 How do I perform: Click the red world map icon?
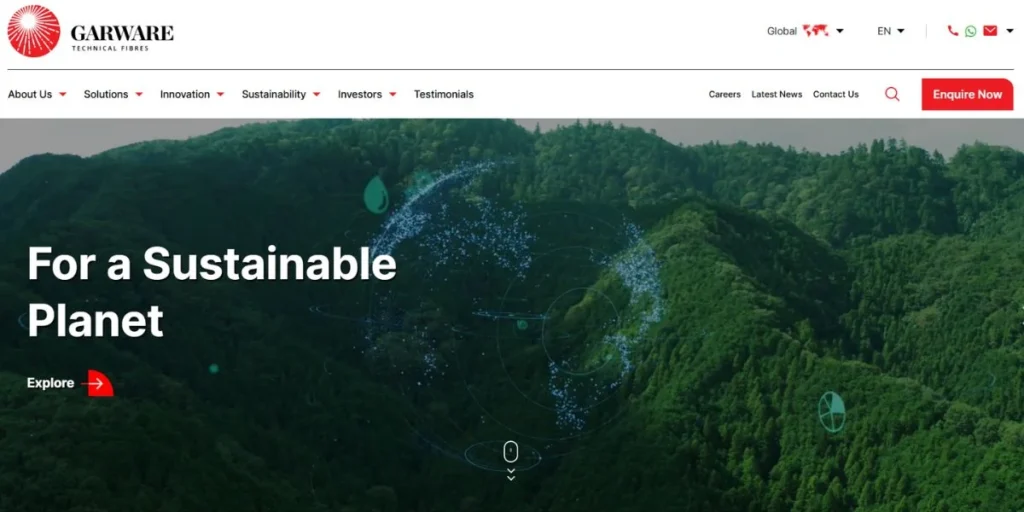815,31
